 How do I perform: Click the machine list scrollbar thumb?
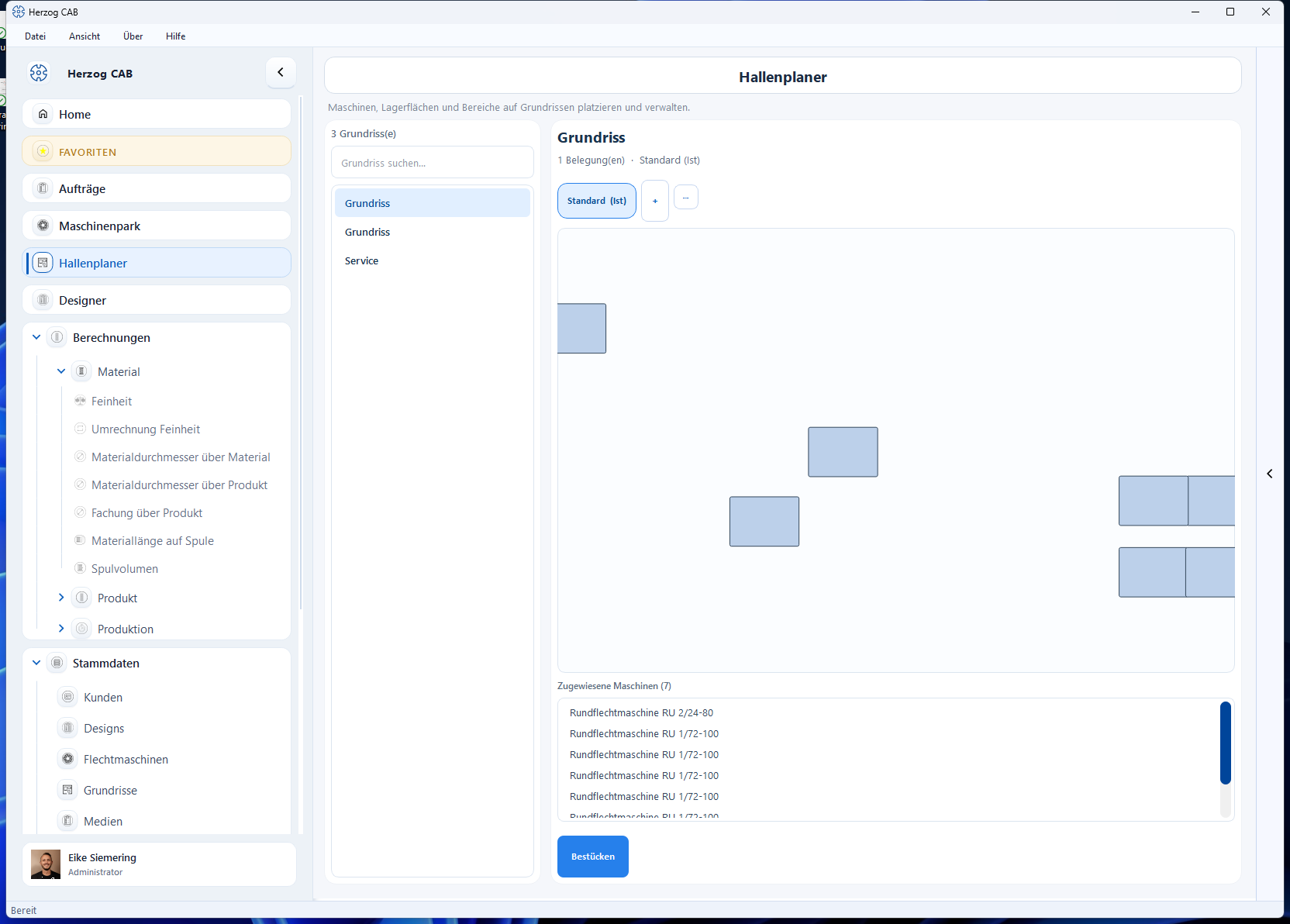[1226, 743]
